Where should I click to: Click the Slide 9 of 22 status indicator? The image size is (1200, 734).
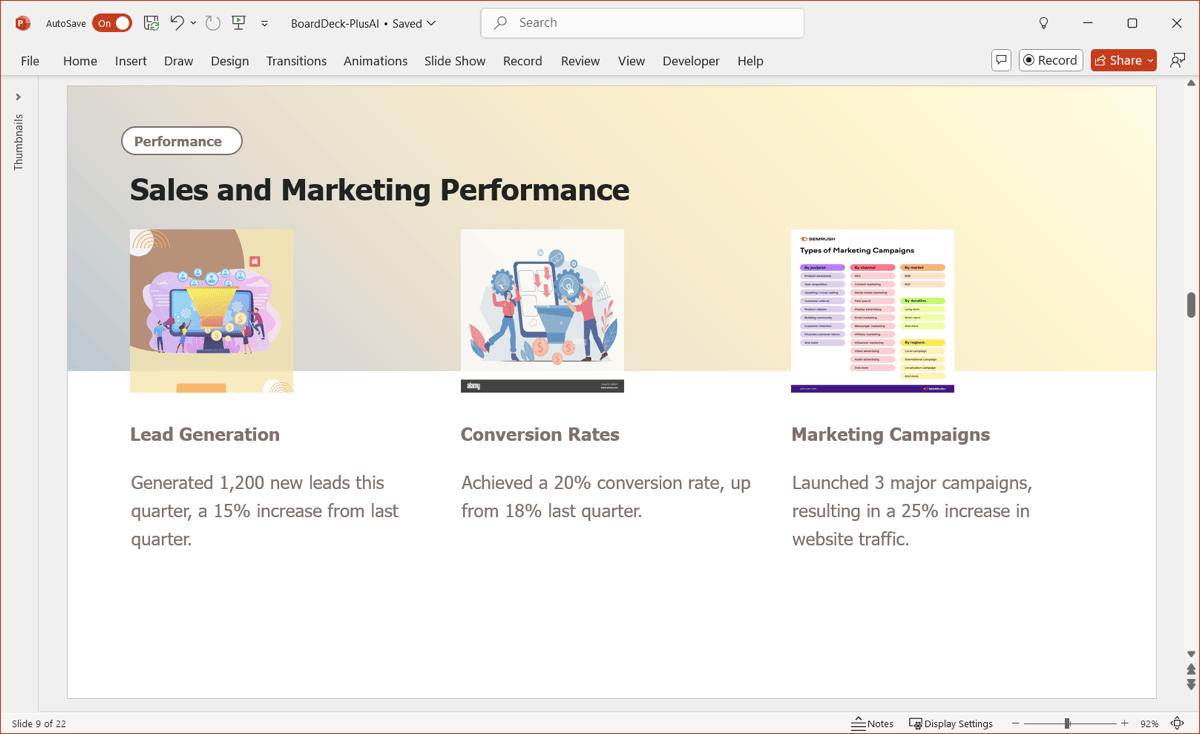pos(39,723)
